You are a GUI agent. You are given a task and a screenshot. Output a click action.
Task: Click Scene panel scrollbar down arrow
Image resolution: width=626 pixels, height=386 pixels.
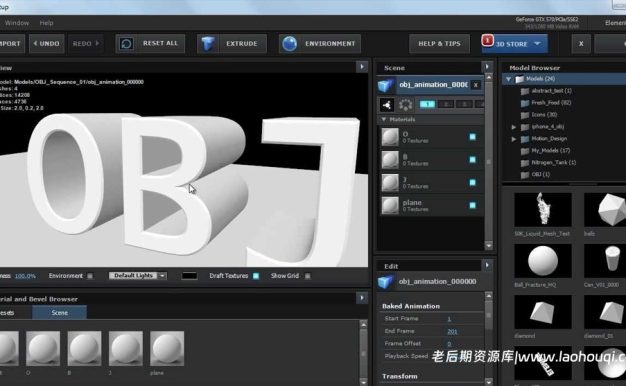click(x=489, y=245)
